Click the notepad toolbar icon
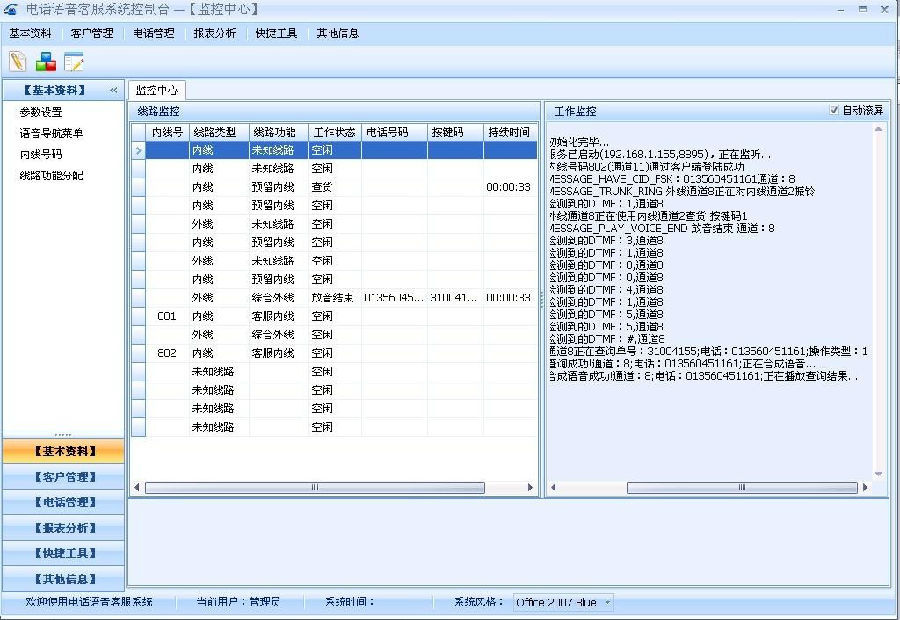Viewport: 900px width, 620px height. 17,61
